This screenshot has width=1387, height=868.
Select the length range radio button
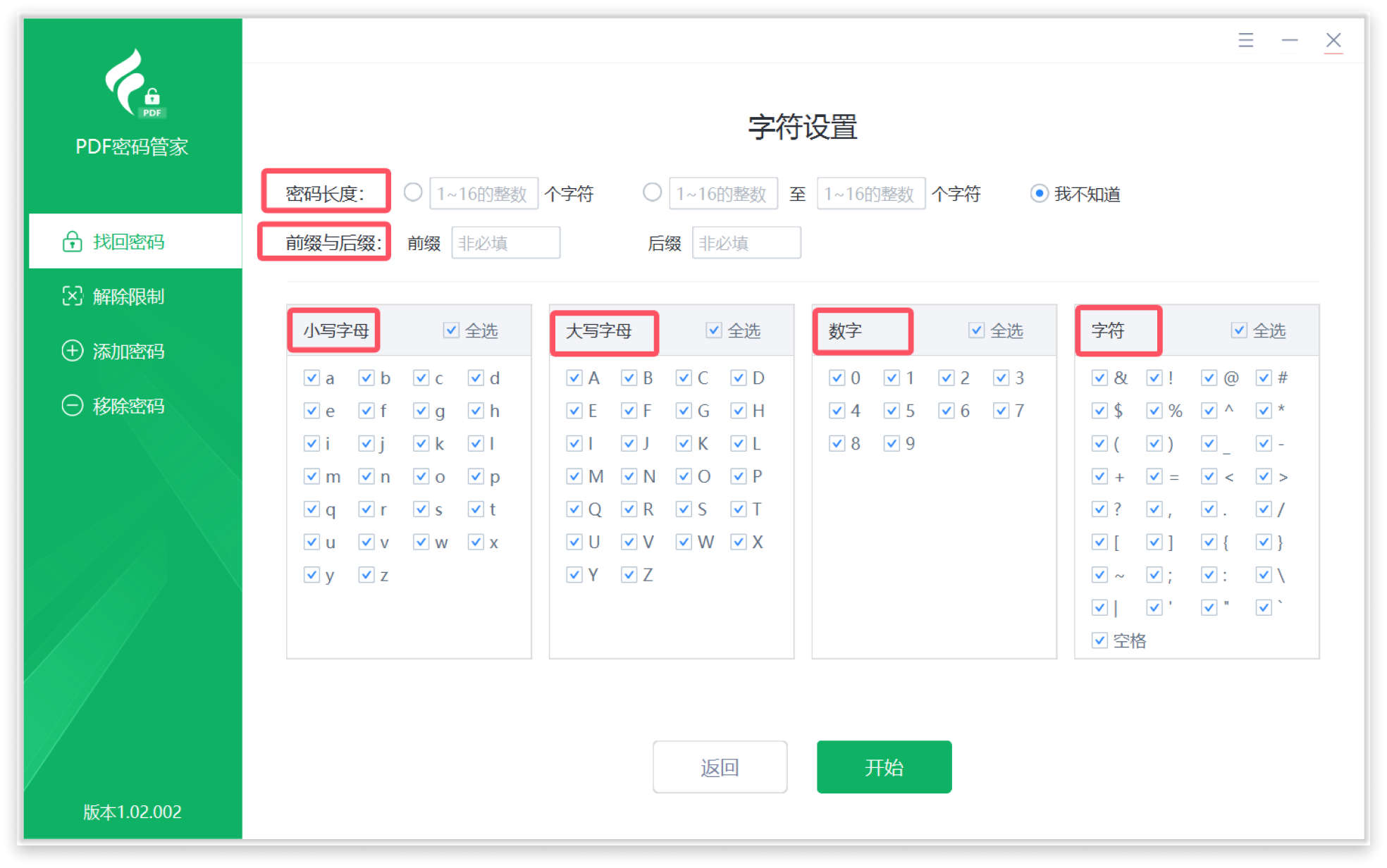tap(653, 192)
